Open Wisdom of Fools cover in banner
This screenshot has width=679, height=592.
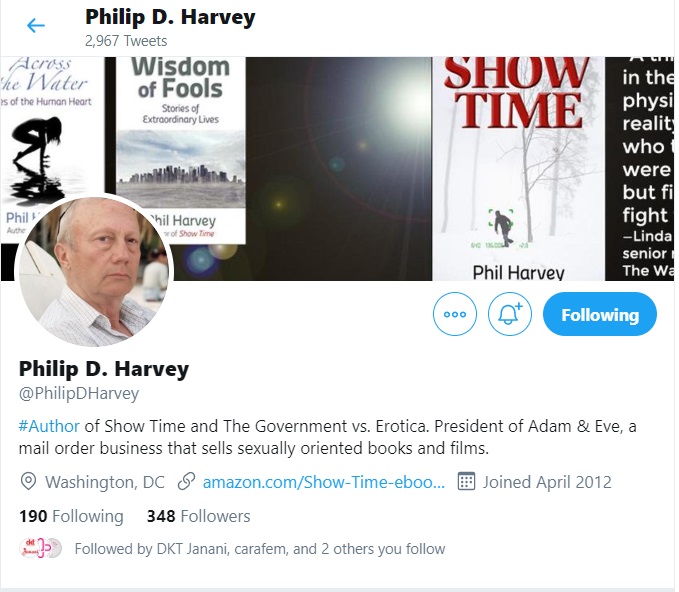coord(181,147)
